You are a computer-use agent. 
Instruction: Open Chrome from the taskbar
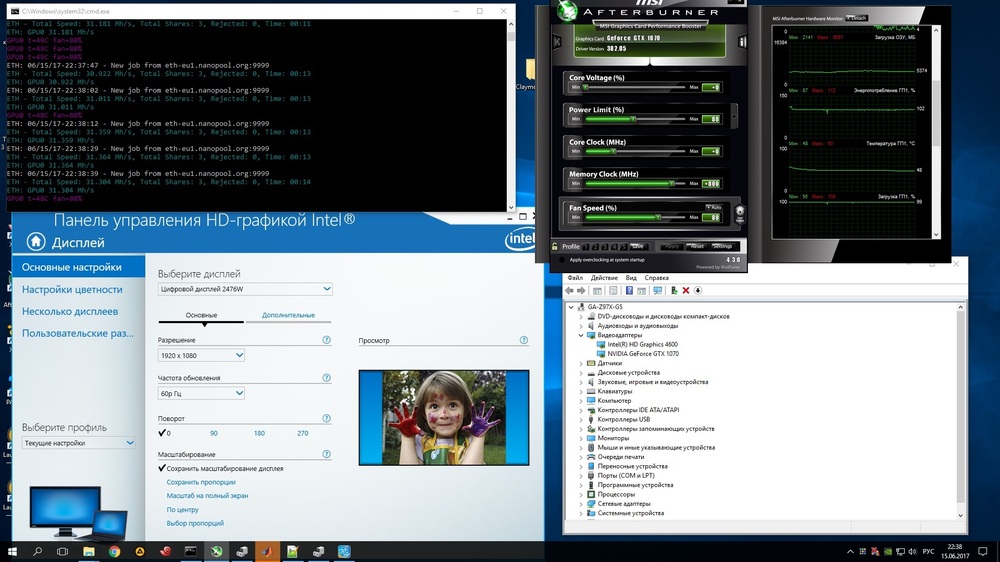114,552
